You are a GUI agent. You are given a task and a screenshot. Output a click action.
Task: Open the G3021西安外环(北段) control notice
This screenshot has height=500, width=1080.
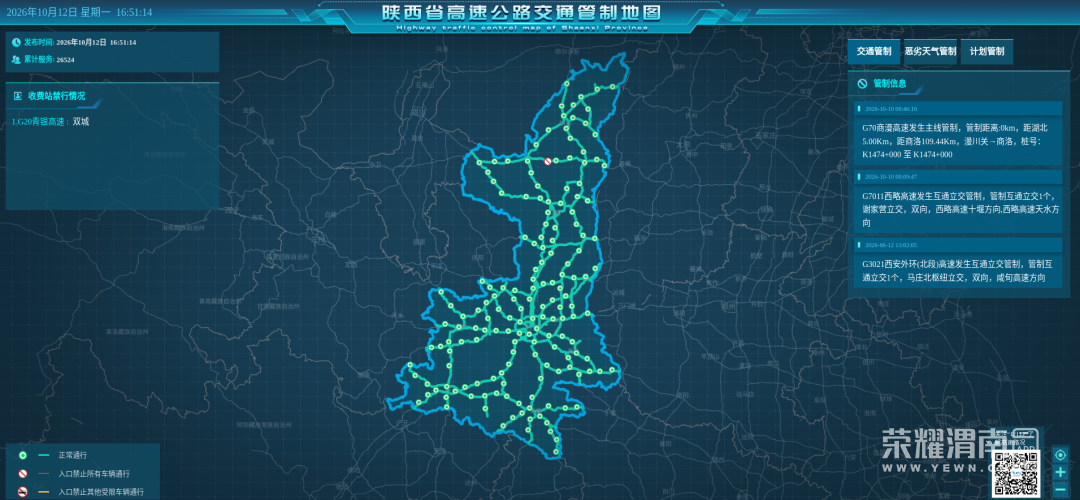pyautogui.click(x=958, y=271)
